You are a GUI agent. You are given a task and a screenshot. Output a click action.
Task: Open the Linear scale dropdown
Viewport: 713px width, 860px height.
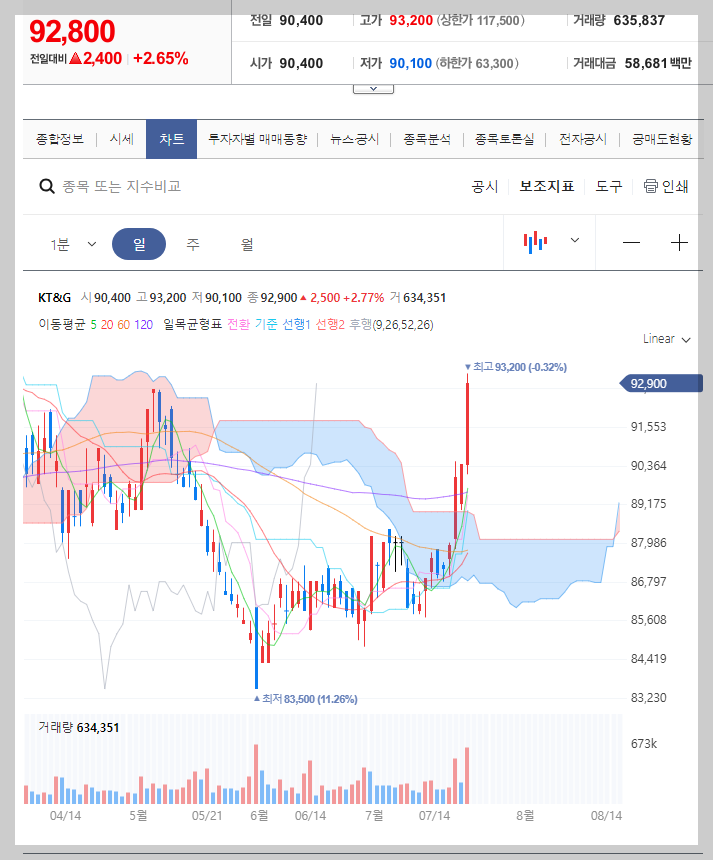(665, 339)
